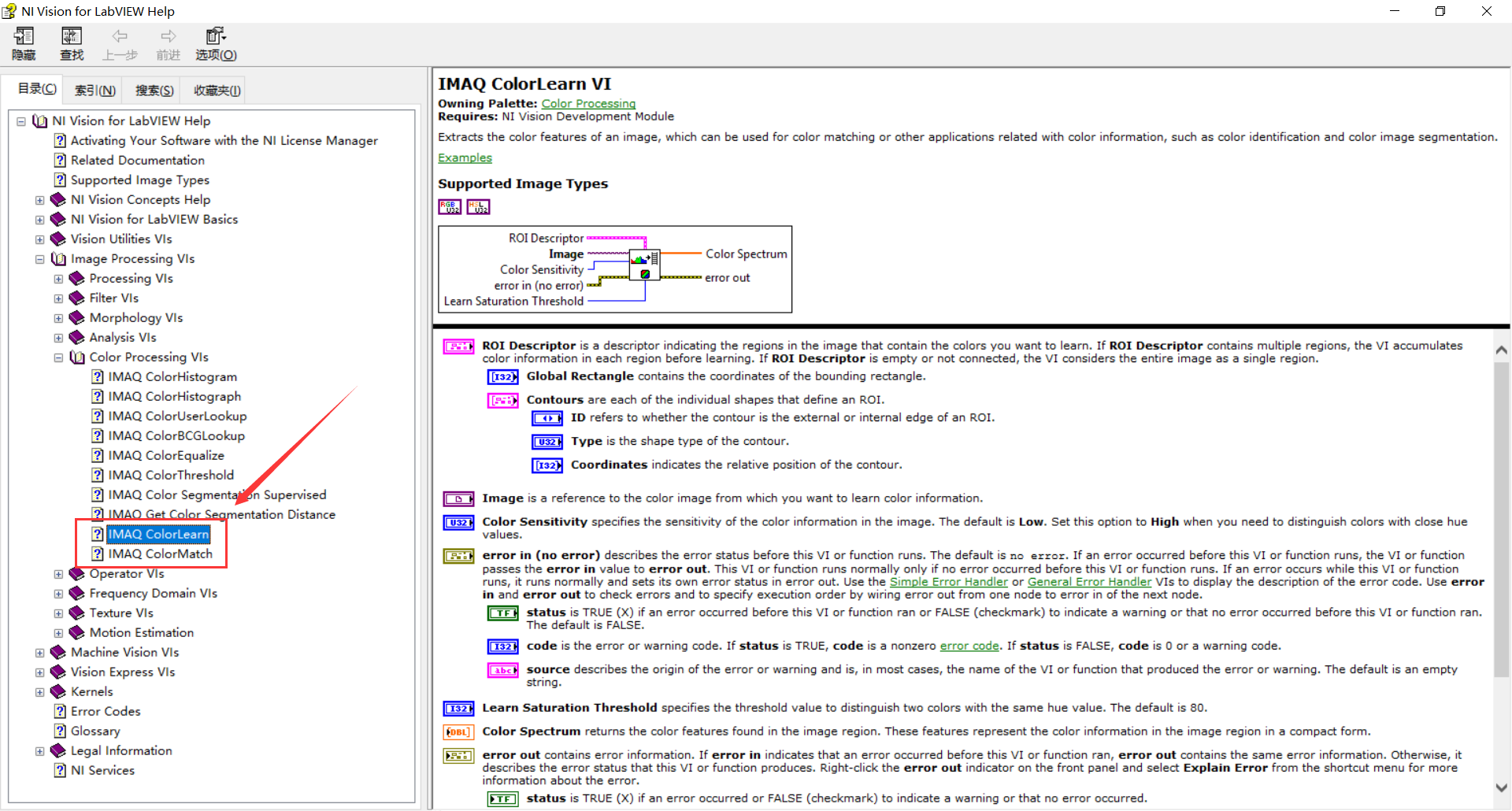Expand the Morphology VIs node
The height and width of the screenshot is (811, 1512).
click(58, 318)
